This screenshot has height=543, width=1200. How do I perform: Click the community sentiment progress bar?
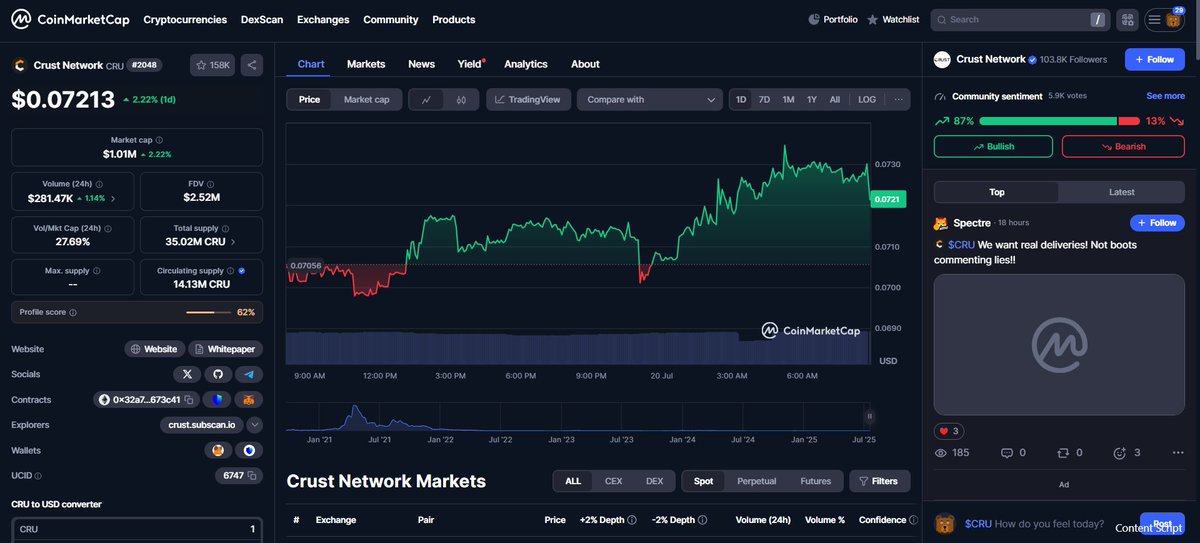(1059, 121)
